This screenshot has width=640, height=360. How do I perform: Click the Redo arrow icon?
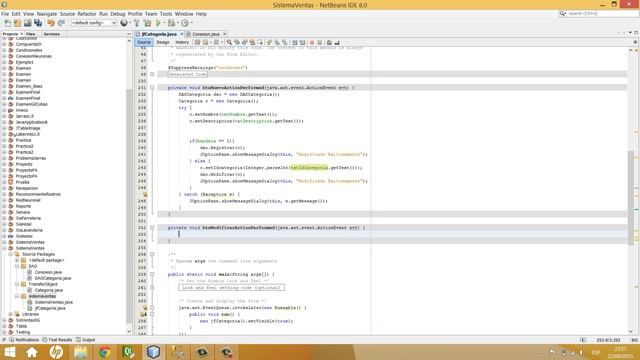(61, 23)
